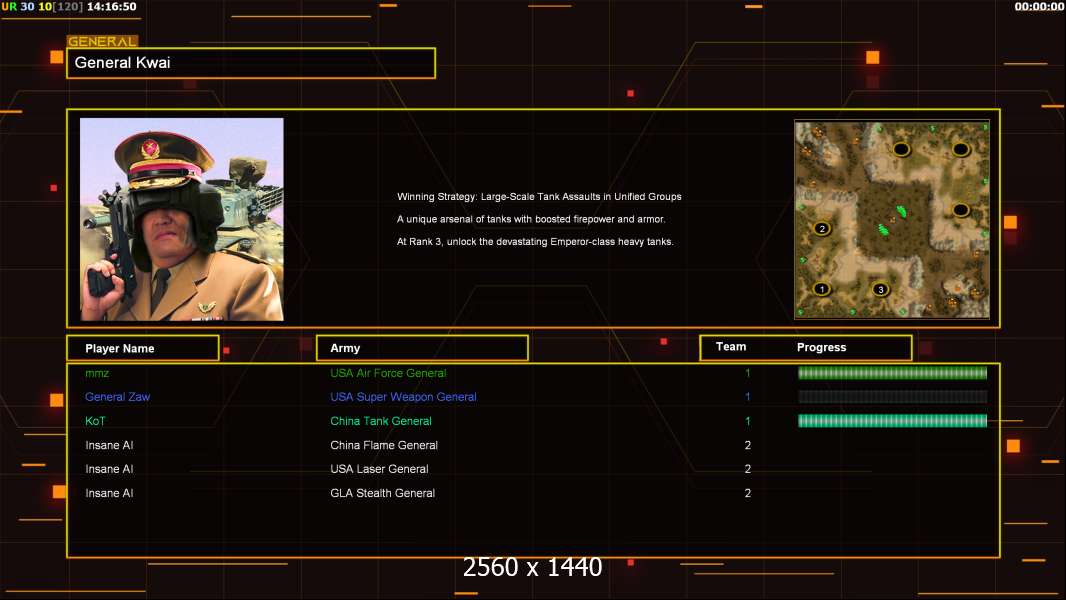Select start position 2 on the minimap
The width and height of the screenshot is (1066, 600).
coord(822,228)
